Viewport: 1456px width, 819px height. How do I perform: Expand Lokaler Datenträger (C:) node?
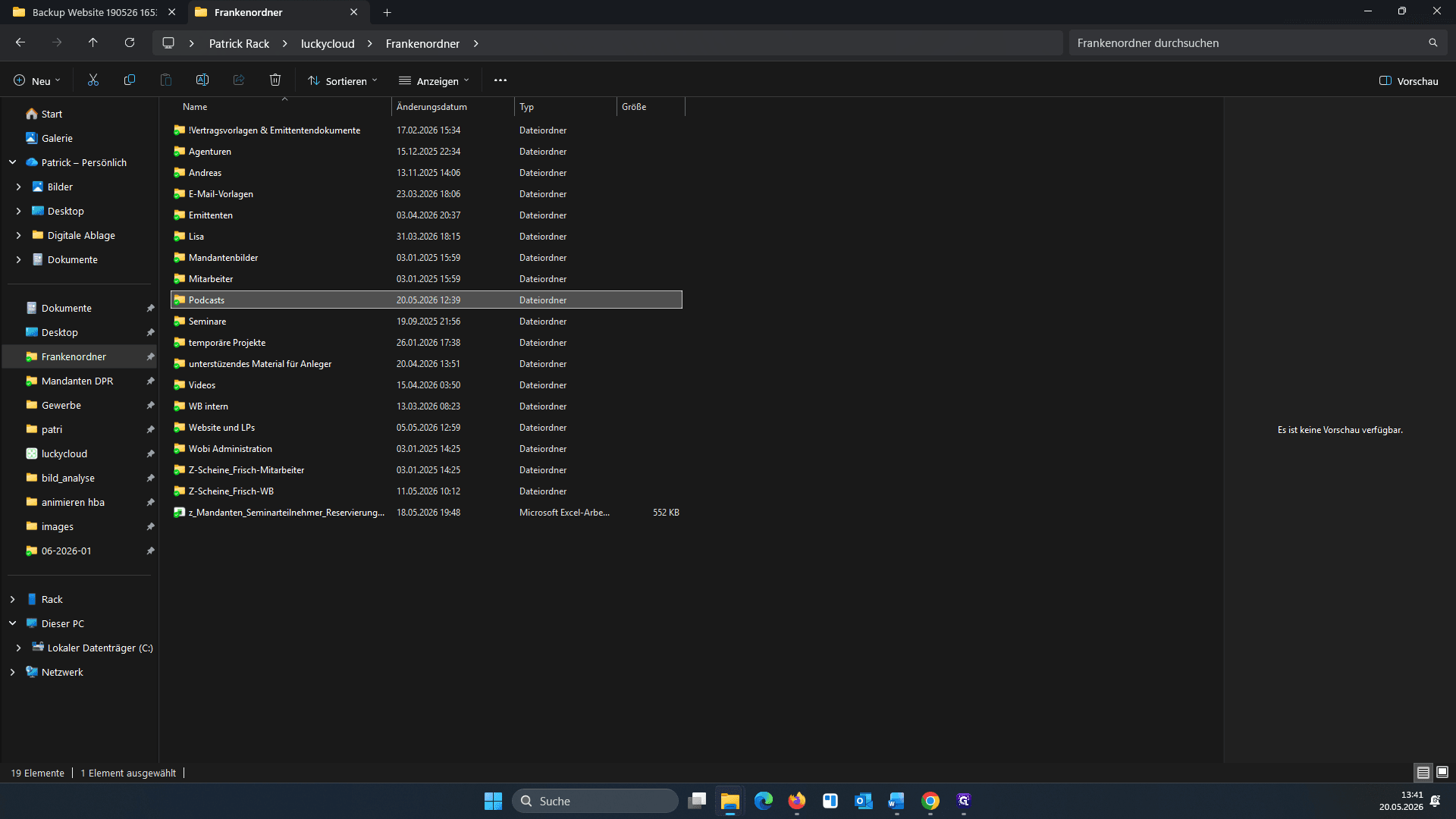19,648
